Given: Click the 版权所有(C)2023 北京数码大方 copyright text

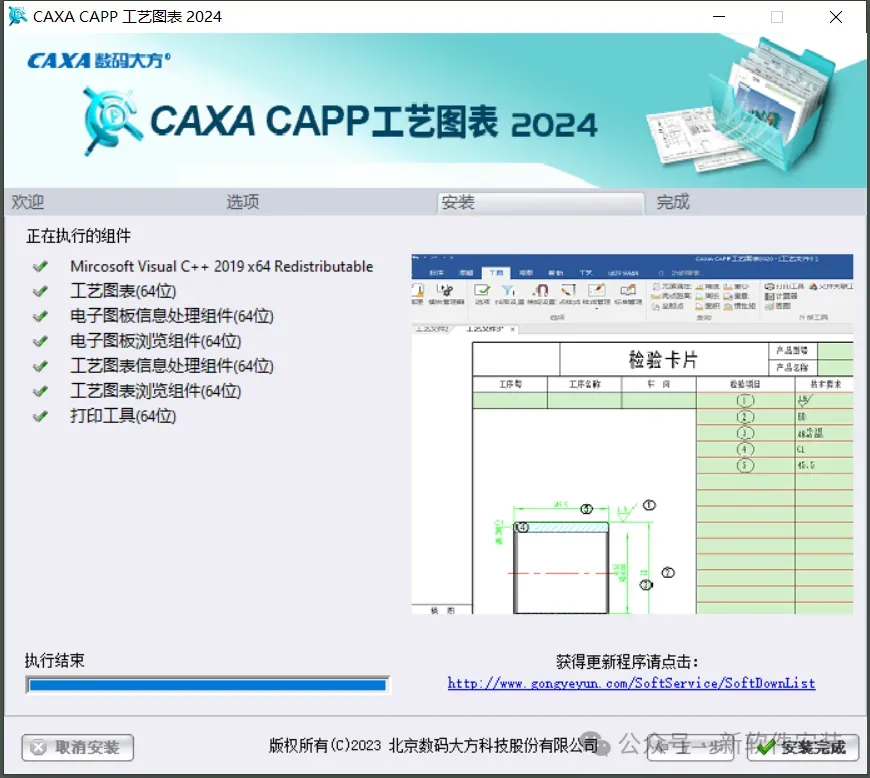Looking at the screenshot, I should point(433,745).
